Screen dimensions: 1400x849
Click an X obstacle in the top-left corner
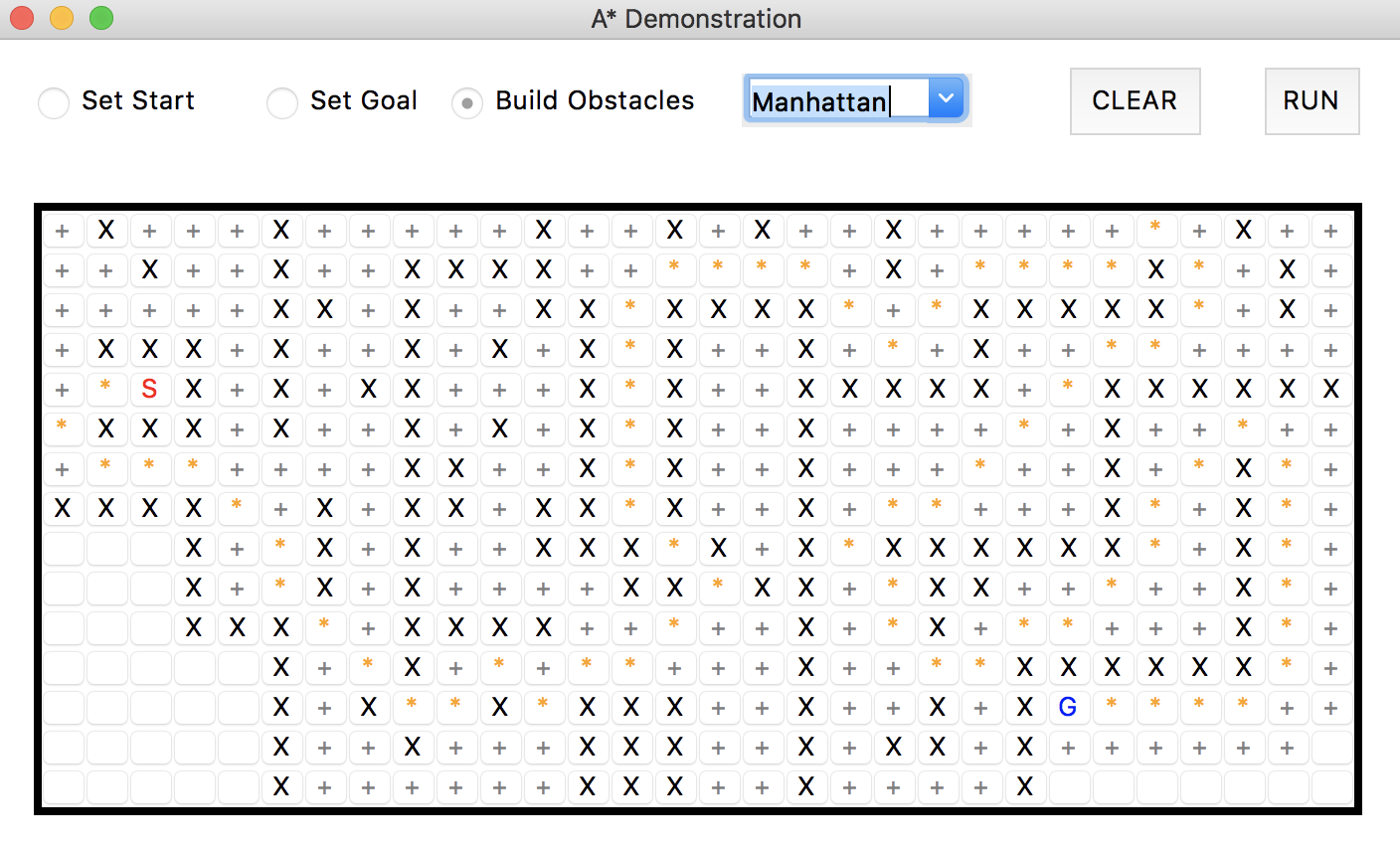[106, 230]
